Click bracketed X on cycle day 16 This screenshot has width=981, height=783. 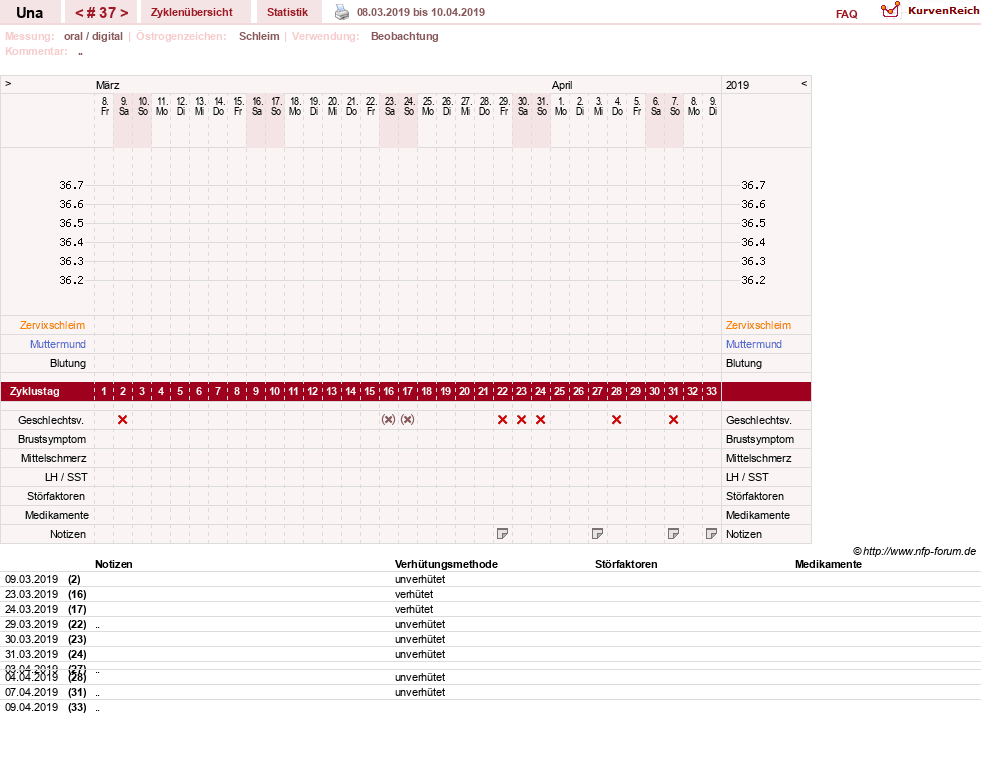point(389,420)
